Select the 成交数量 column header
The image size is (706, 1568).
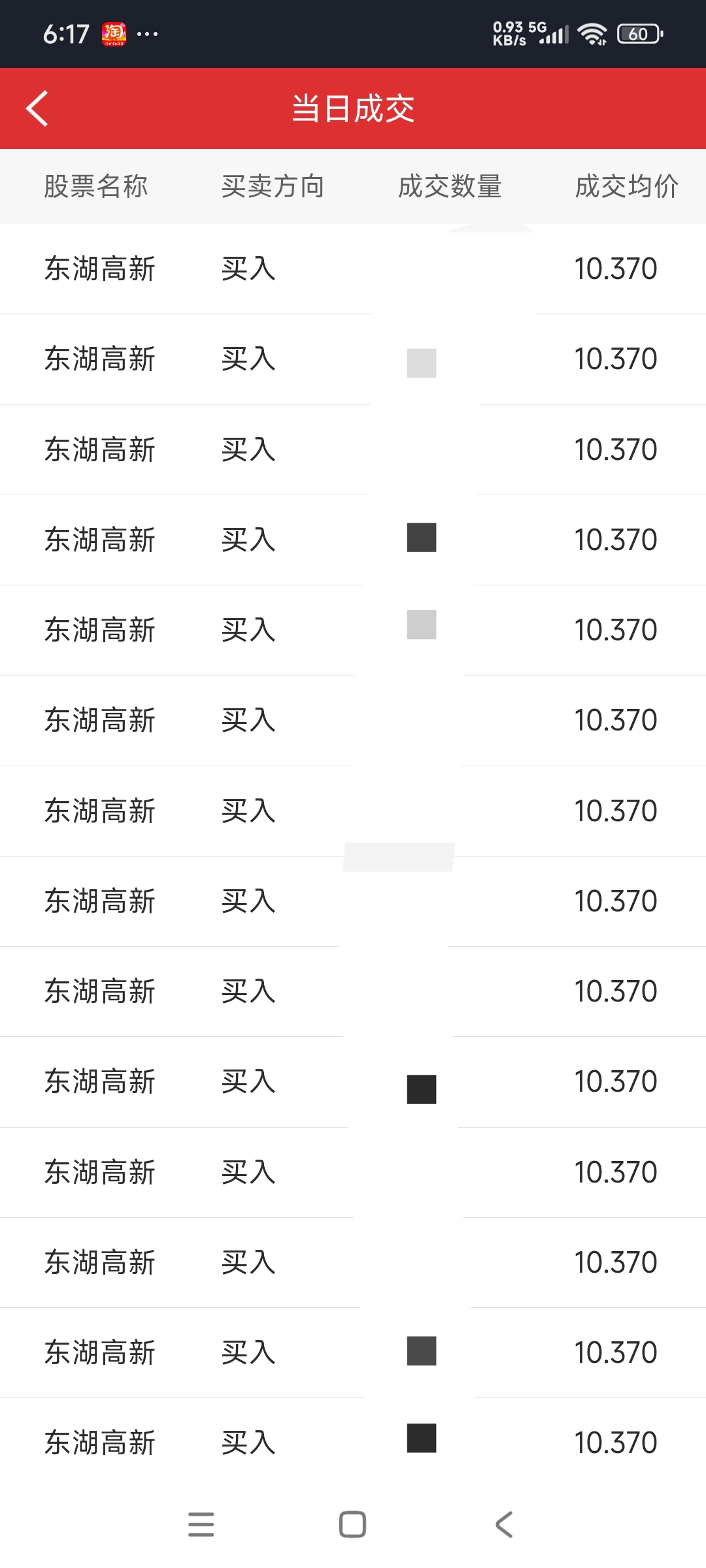pos(450,186)
